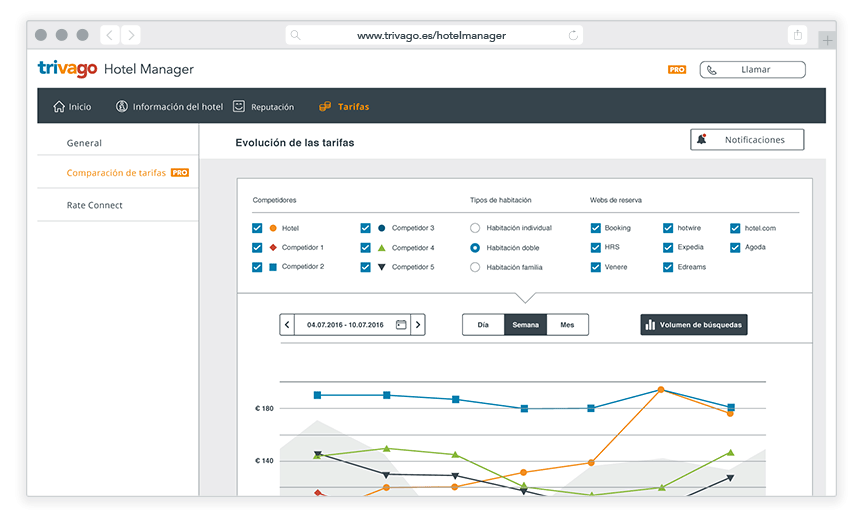Toggle the hotel.com checkbox
This screenshot has height=518, width=864.
[735, 228]
